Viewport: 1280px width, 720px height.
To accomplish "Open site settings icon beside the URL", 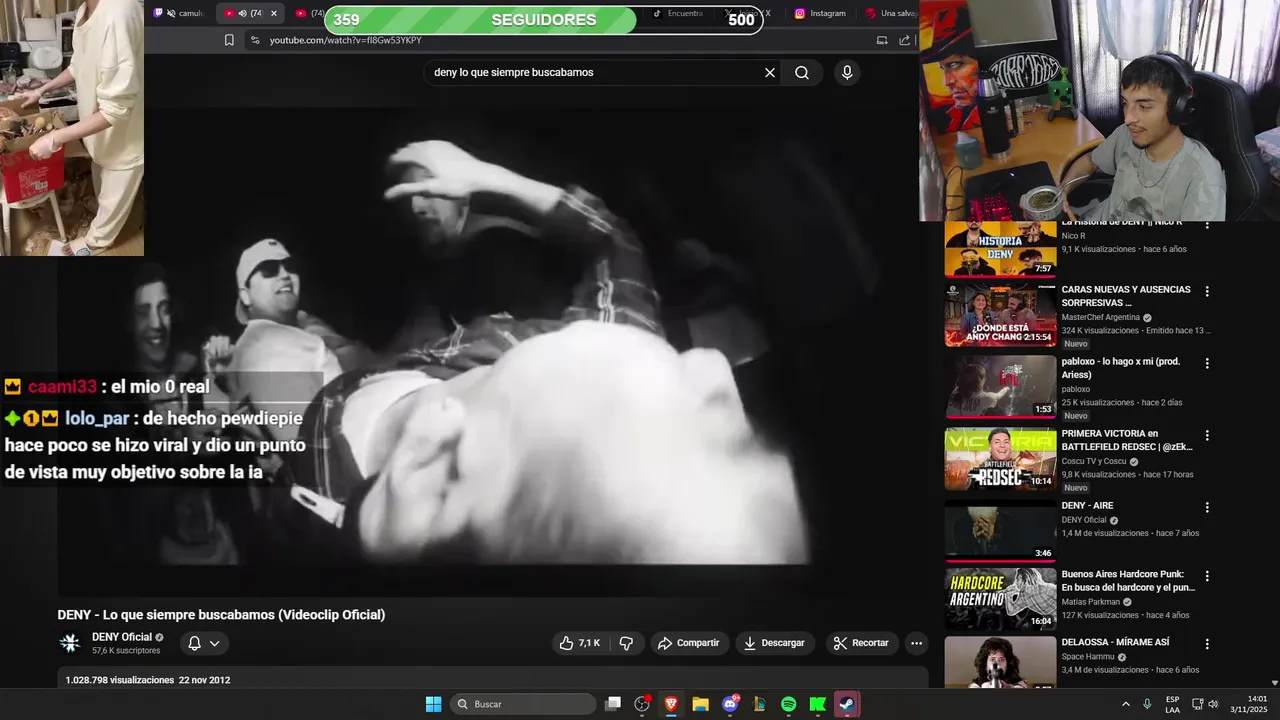I will tap(254, 40).
